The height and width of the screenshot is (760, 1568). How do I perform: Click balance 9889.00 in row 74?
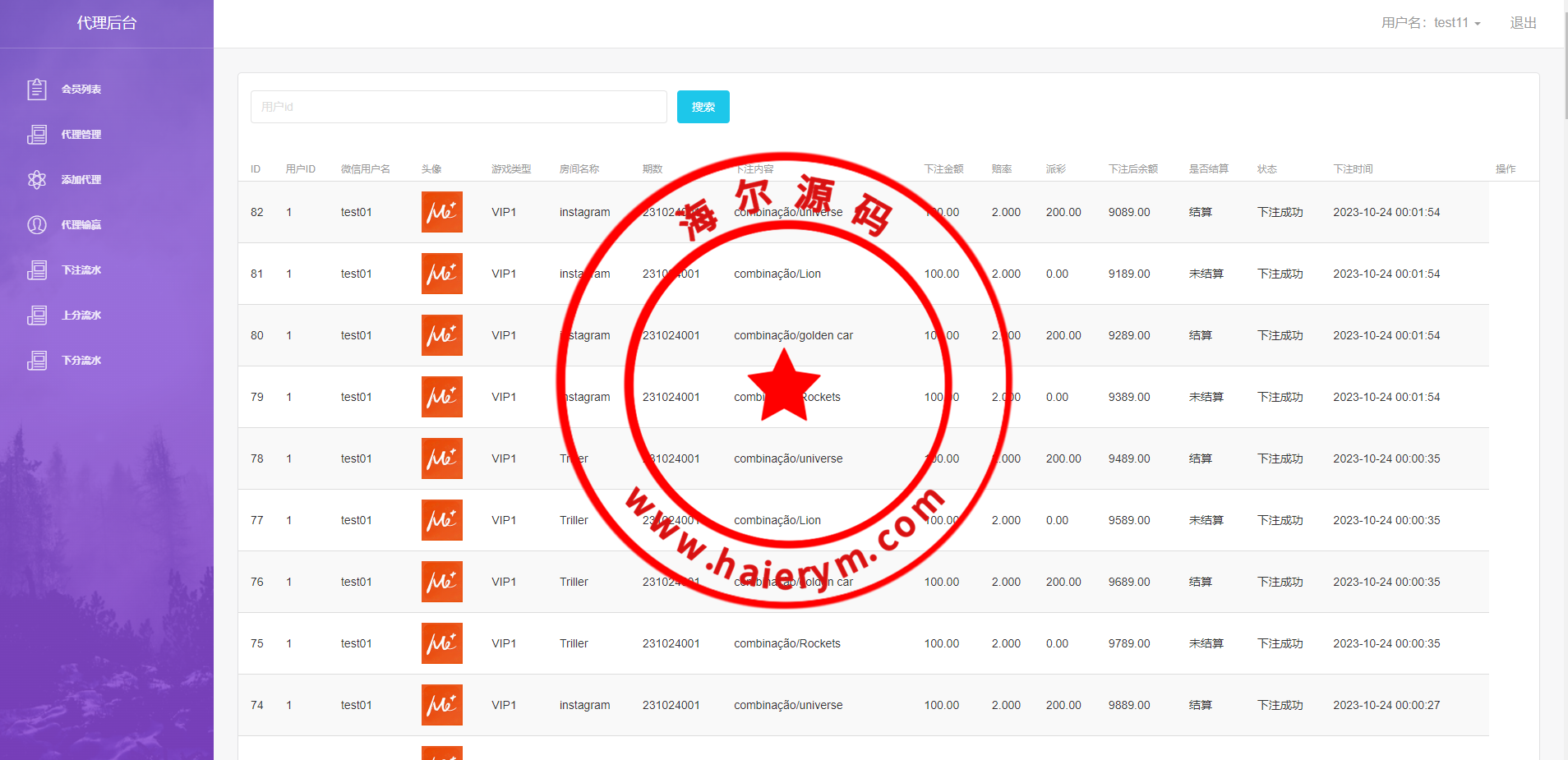1129,705
